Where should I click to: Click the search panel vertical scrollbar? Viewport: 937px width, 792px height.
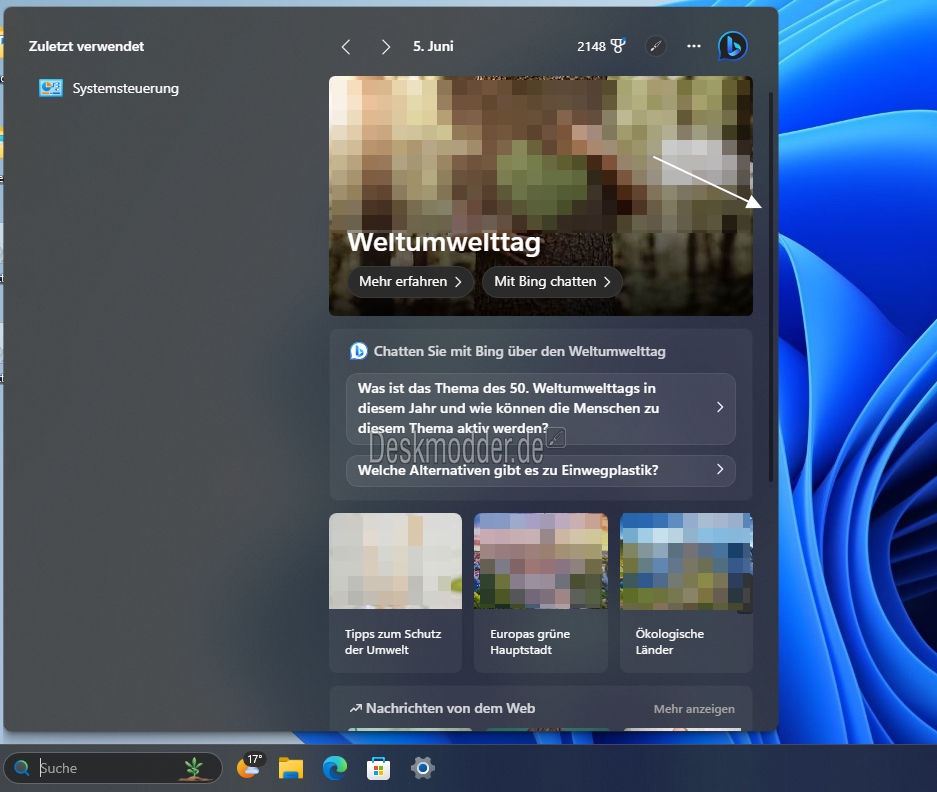click(x=771, y=287)
